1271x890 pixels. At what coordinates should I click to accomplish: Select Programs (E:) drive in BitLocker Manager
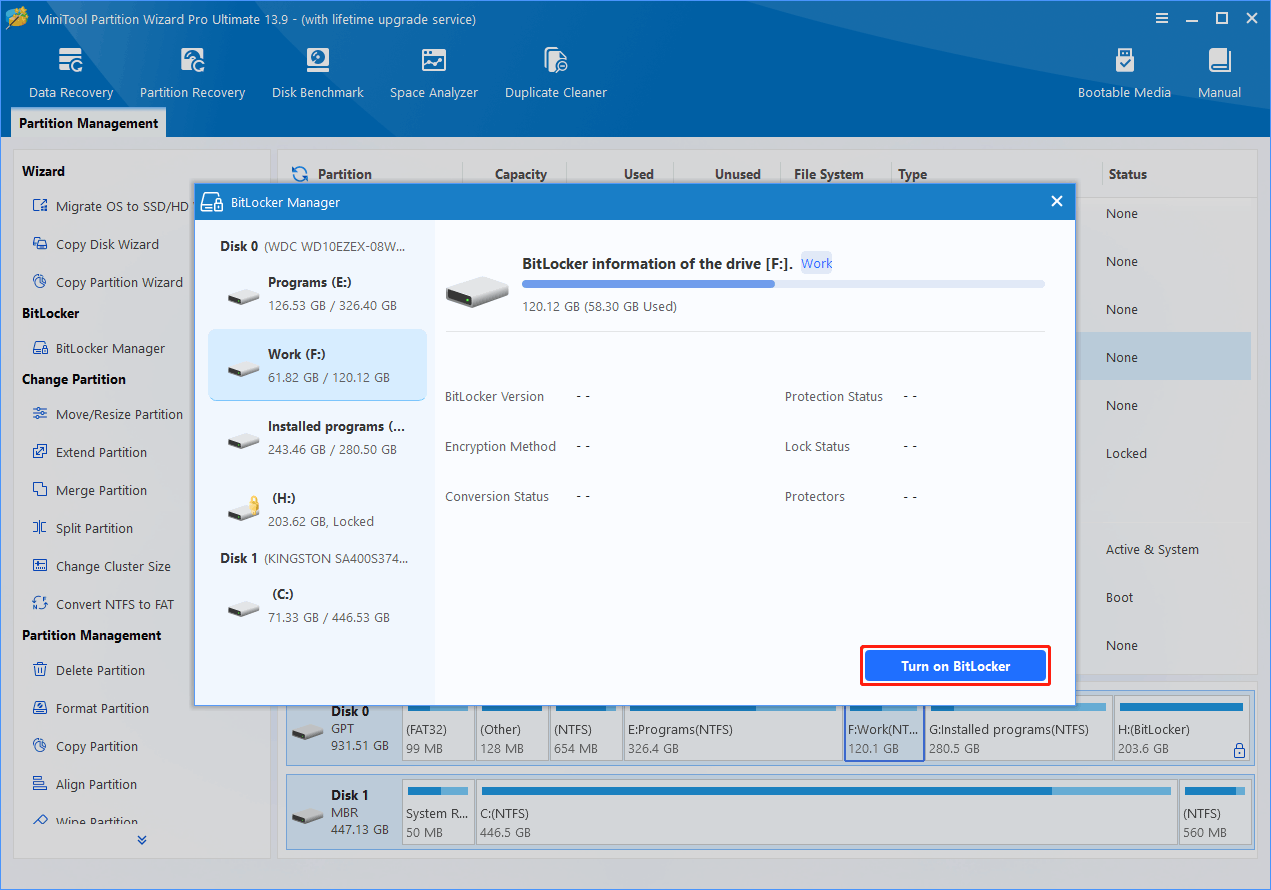coord(318,293)
